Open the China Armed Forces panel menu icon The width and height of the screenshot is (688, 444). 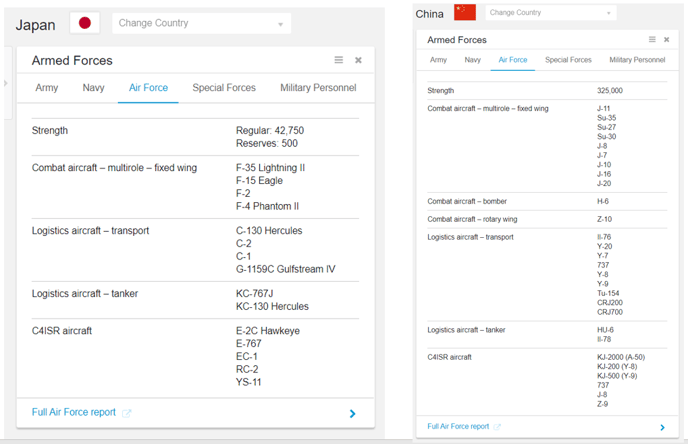[652, 40]
